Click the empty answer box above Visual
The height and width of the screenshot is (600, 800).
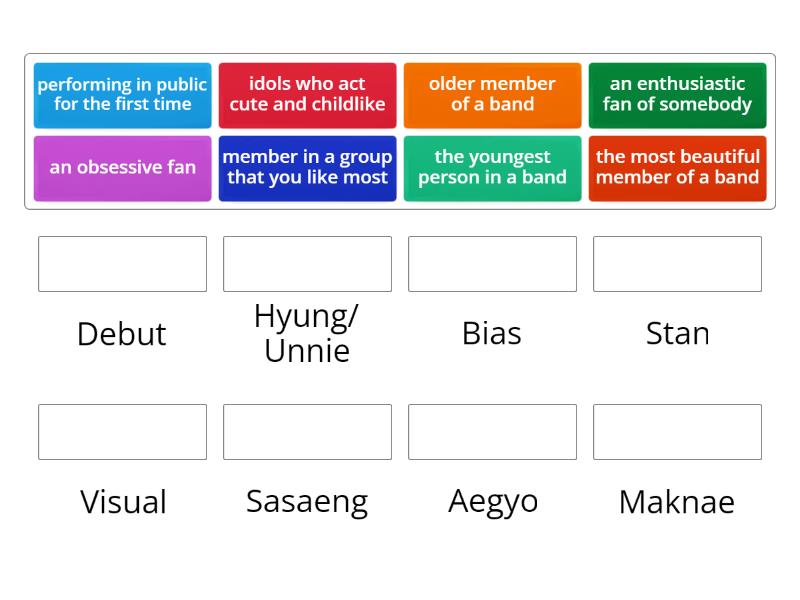[122, 432]
